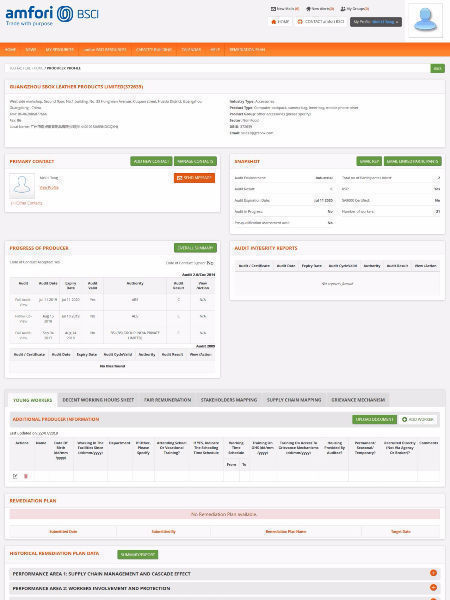Click the Add Worker button

pyautogui.click(x=418, y=419)
